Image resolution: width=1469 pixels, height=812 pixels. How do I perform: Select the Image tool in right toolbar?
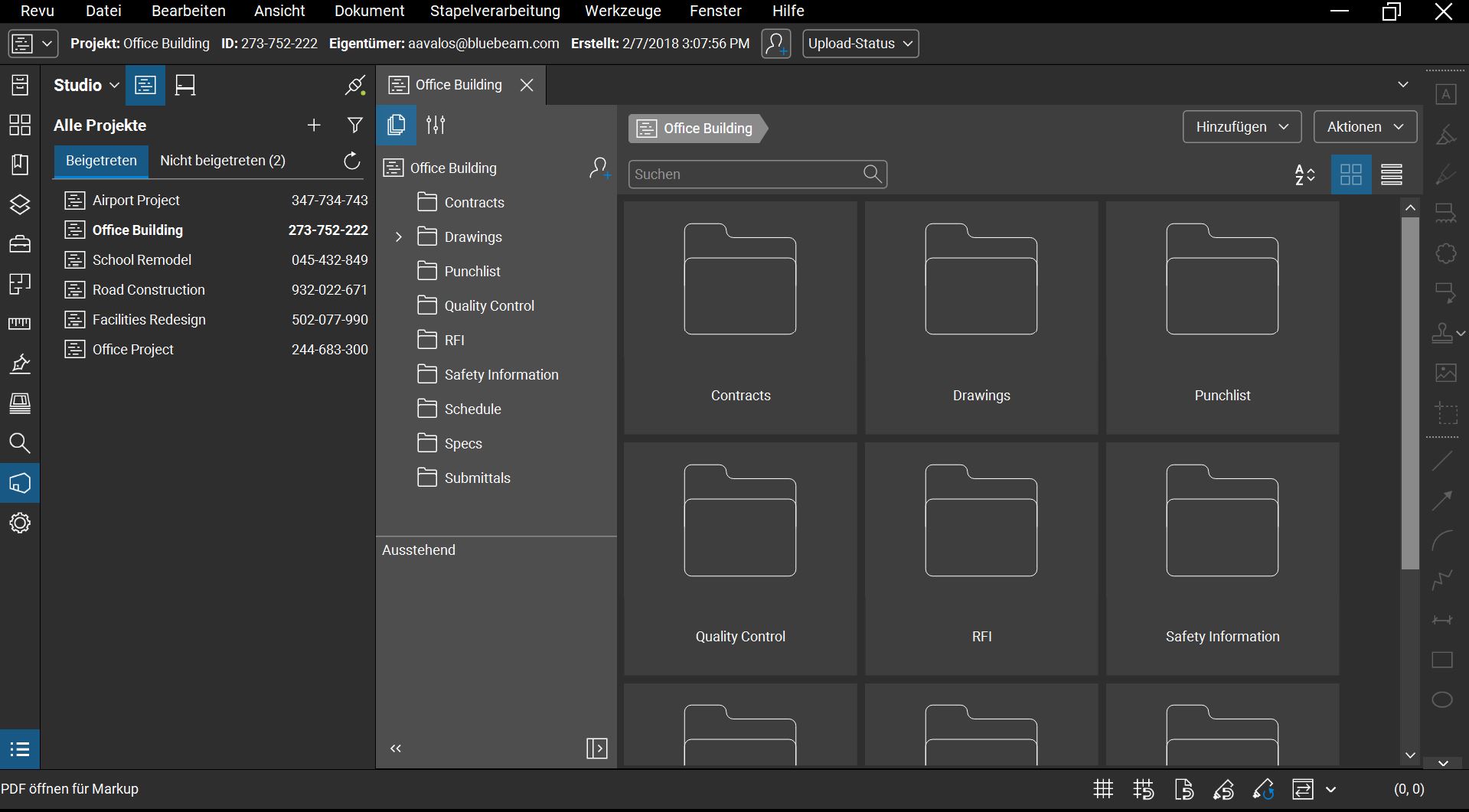1445,373
